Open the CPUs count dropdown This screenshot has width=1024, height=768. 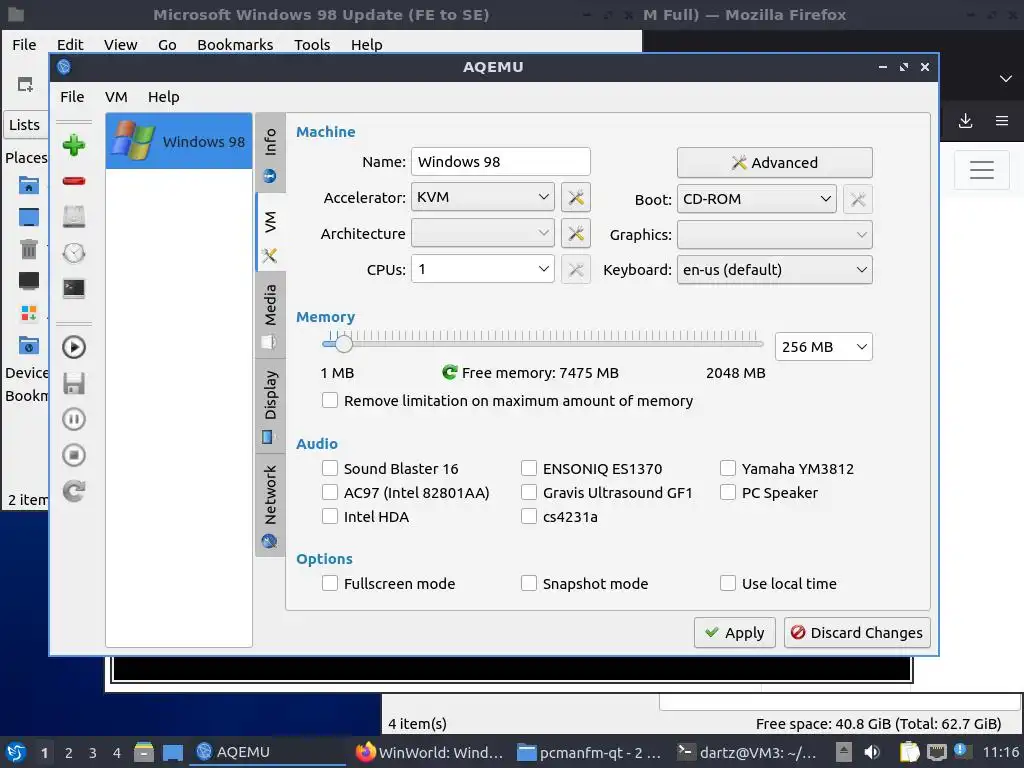pyautogui.click(x=483, y=269)
